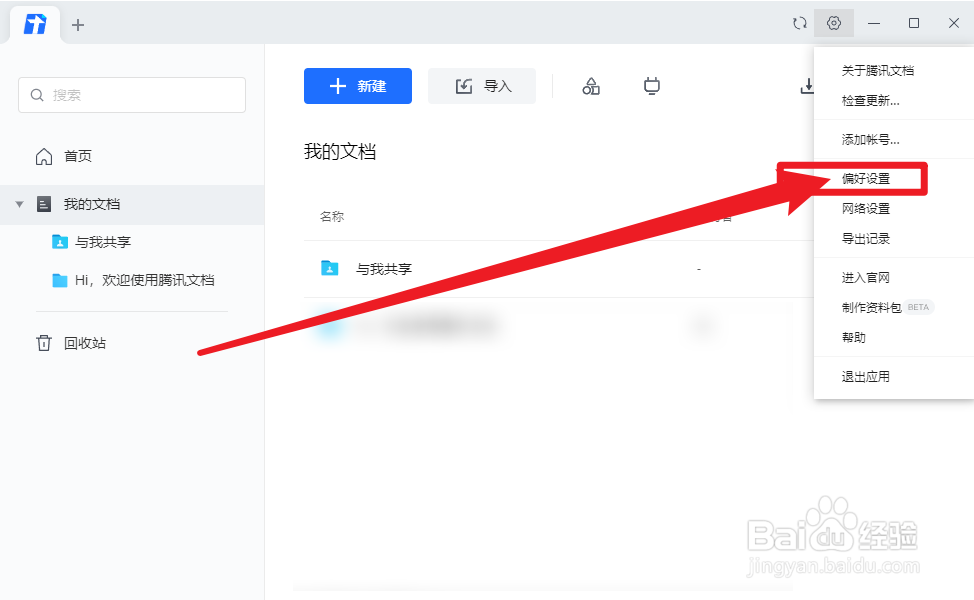Image resolution: width=974 pixels, height=600 pixels.
Task: Click the 导入 import button
Action: [x=482, y=86]
